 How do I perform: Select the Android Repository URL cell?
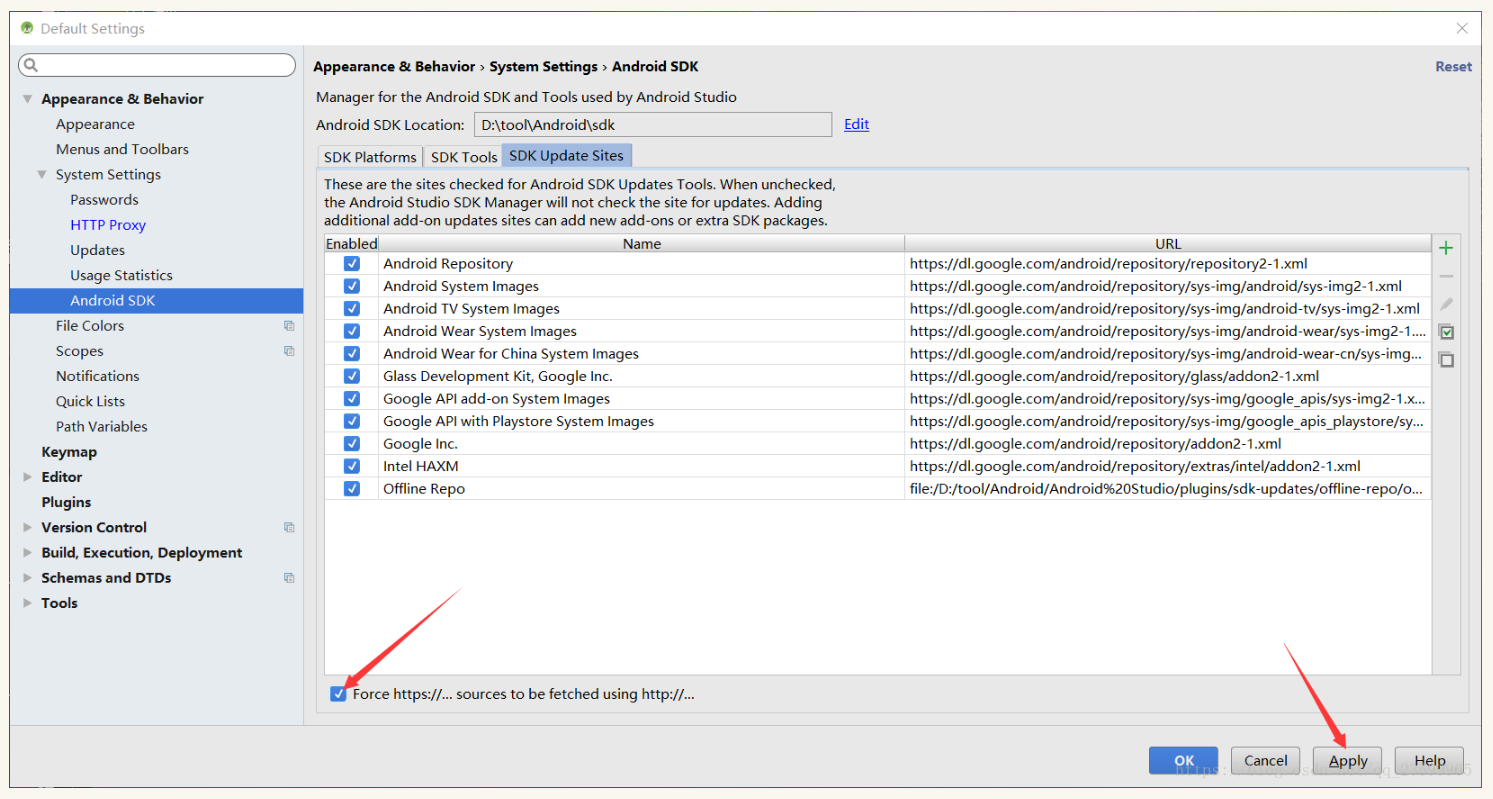[1167, 264]
